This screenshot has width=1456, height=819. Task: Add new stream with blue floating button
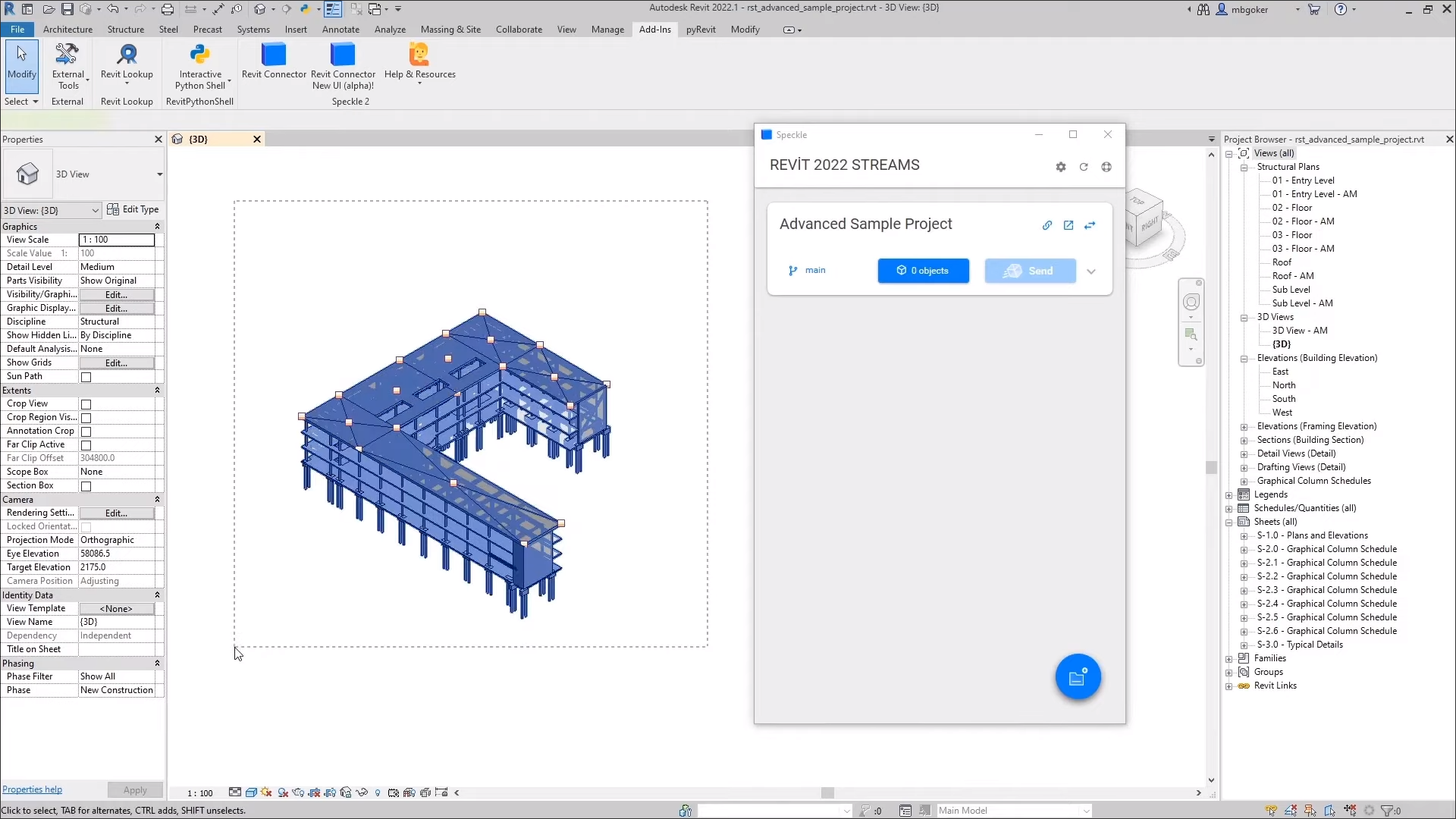[1078, 677]
